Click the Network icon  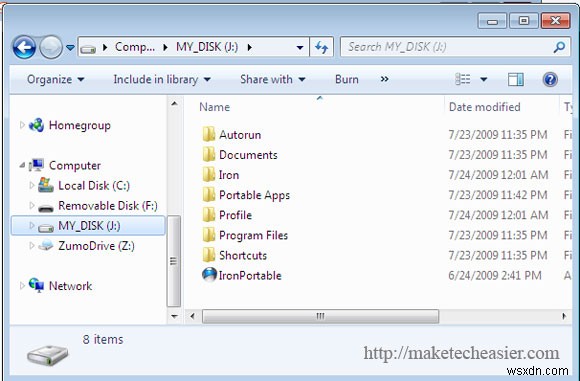click(36, 285)
